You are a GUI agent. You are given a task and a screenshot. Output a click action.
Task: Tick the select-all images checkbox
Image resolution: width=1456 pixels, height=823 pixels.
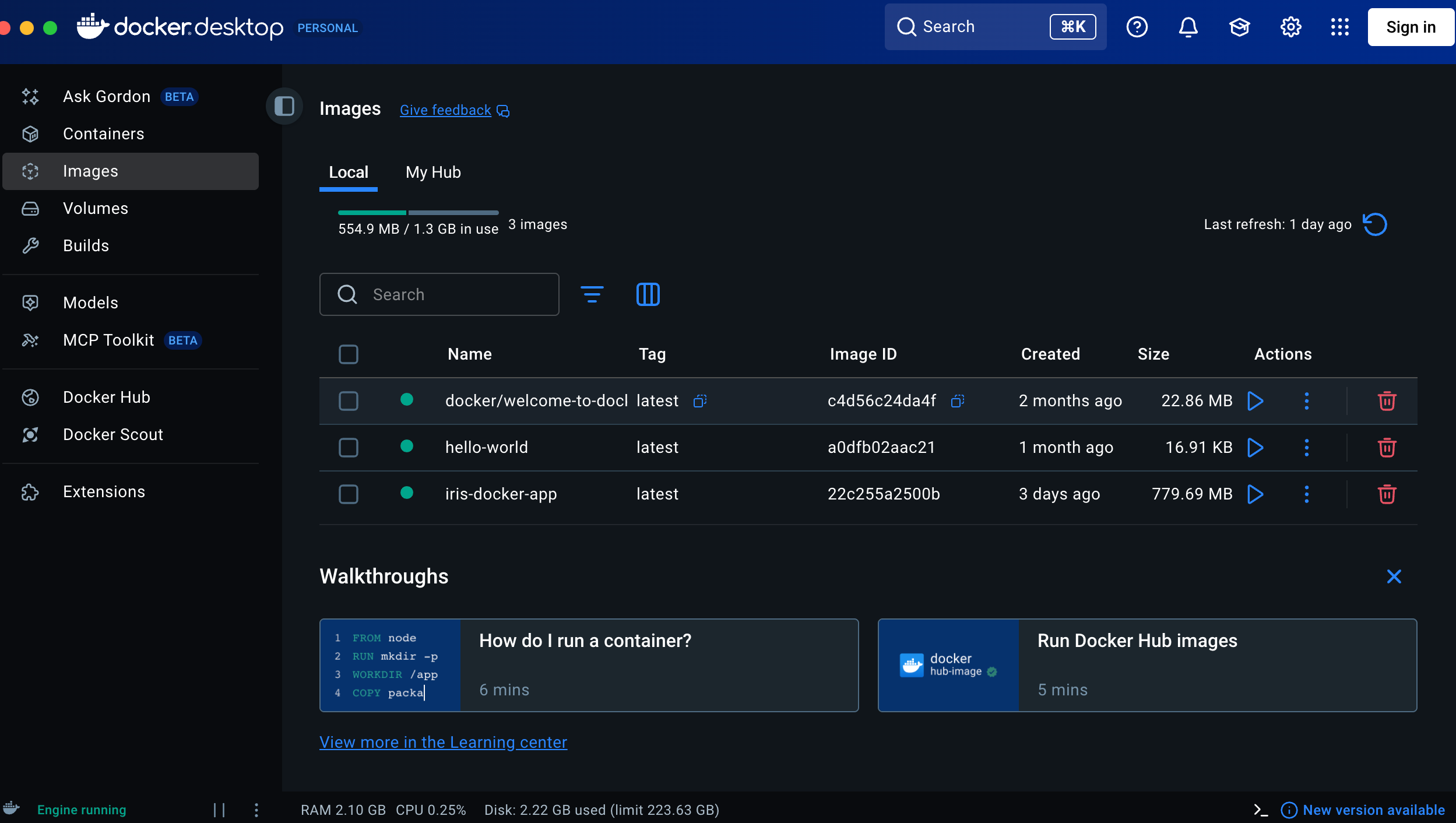[x=349, y=354]
